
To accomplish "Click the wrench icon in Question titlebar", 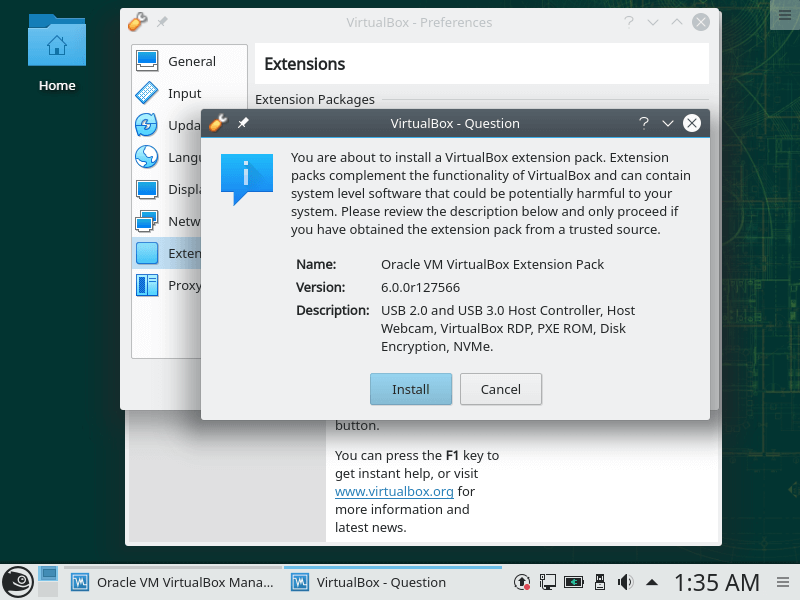I will pos(218,123).
